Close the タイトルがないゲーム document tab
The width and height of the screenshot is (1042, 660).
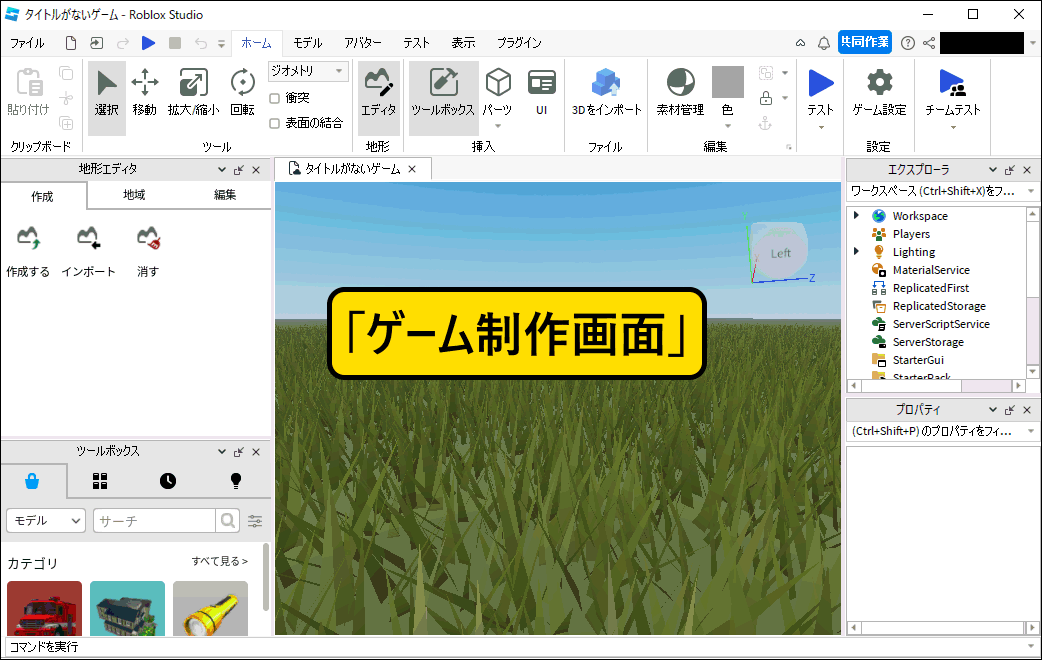[412, 169]
